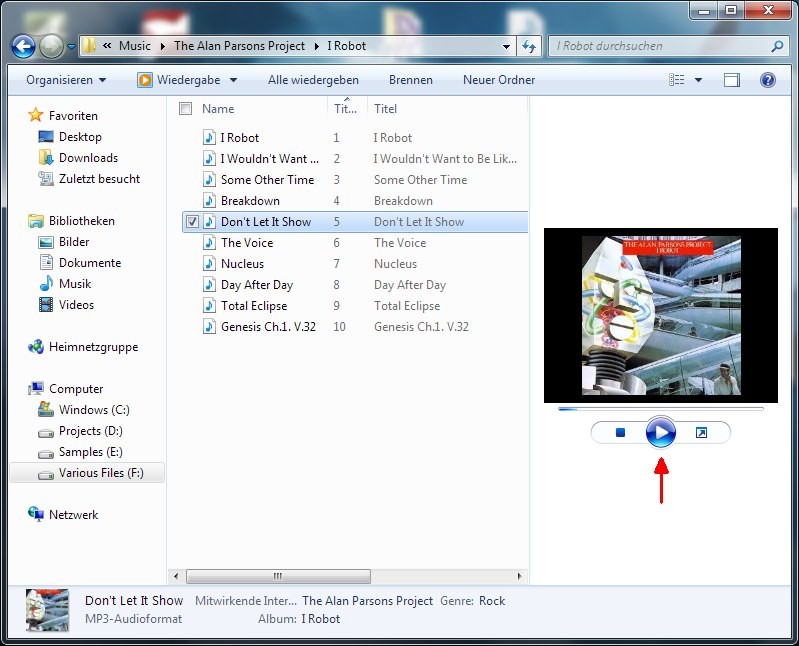
Task: Select the I Robot file icon
Action: (x=209, y=138)
